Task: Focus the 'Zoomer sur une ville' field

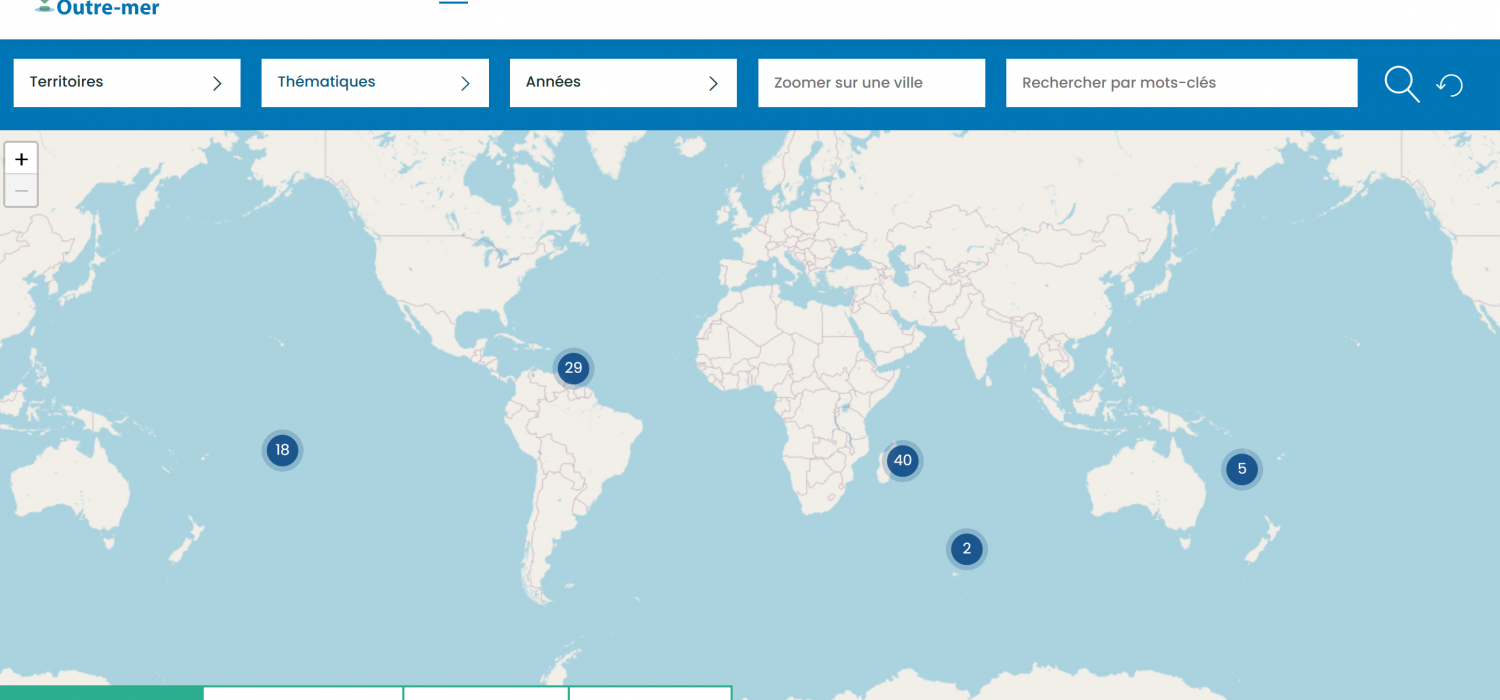Action: 871,82
